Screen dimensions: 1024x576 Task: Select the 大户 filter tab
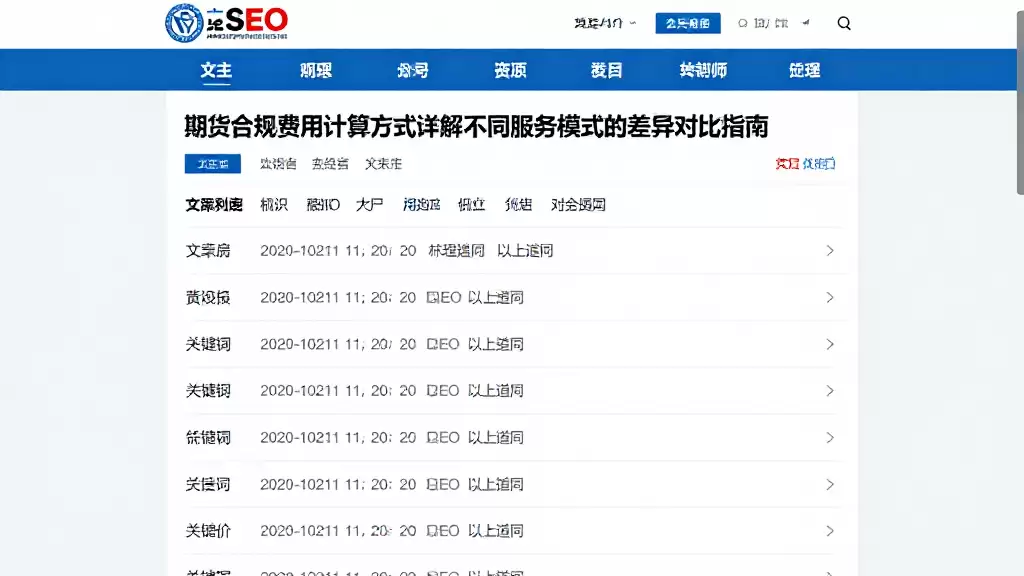click(370, 205)
